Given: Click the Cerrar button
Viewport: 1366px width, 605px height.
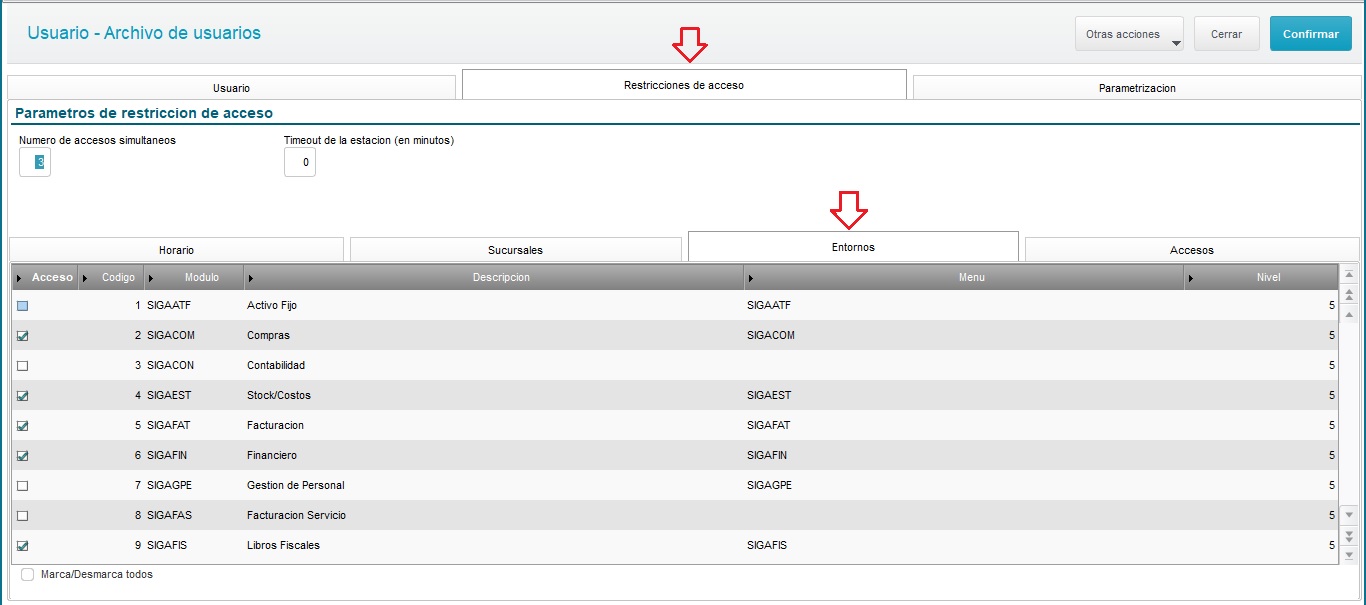Looking at the screenshot, I should [x=1226, y=34].
